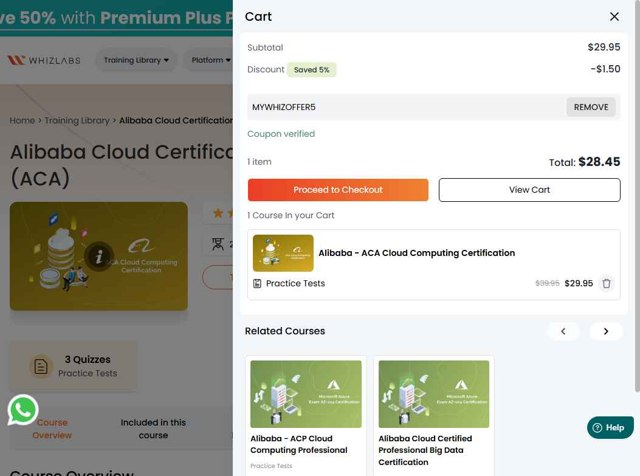Switch to Course Overview tab
This screenshot has width=640, height=476.
(x=52, y=429)
